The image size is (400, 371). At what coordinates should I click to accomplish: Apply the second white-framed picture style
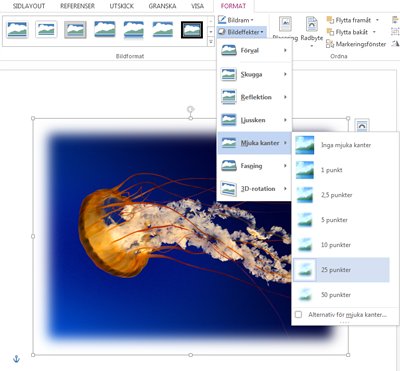pos(46,29)
